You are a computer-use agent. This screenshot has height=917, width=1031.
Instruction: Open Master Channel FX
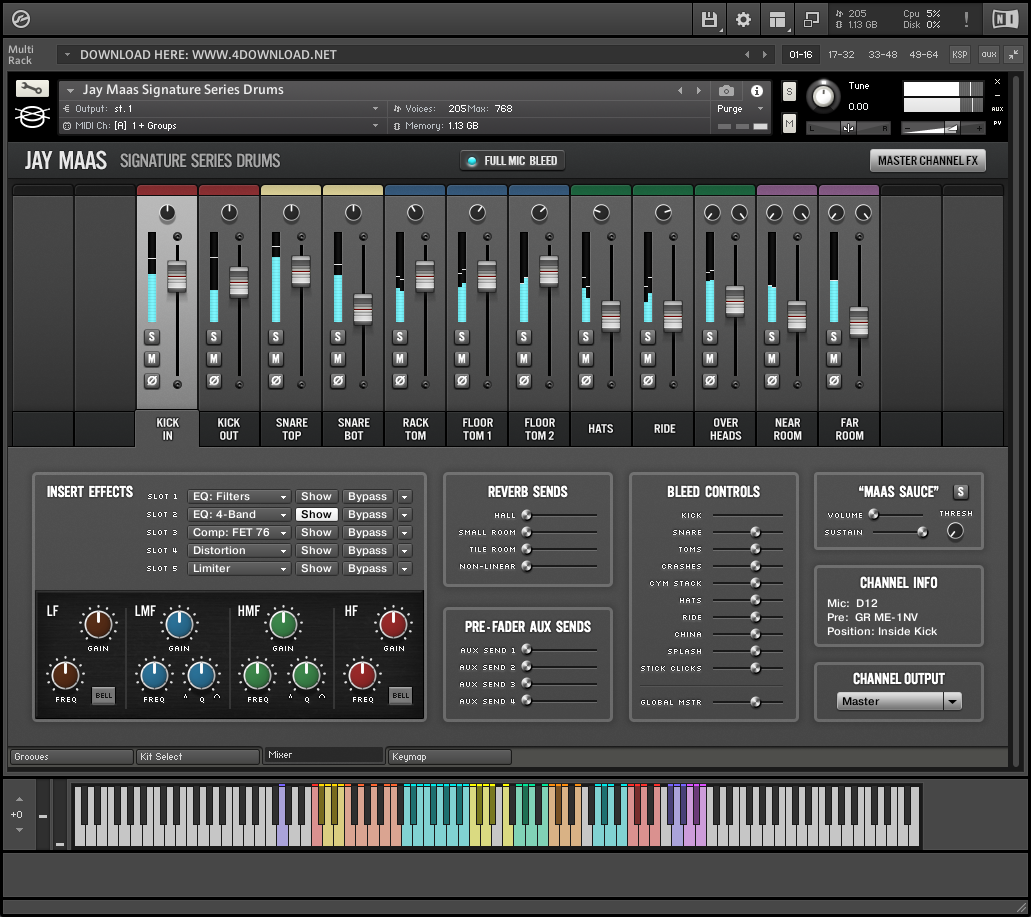[x=927, y=160]
